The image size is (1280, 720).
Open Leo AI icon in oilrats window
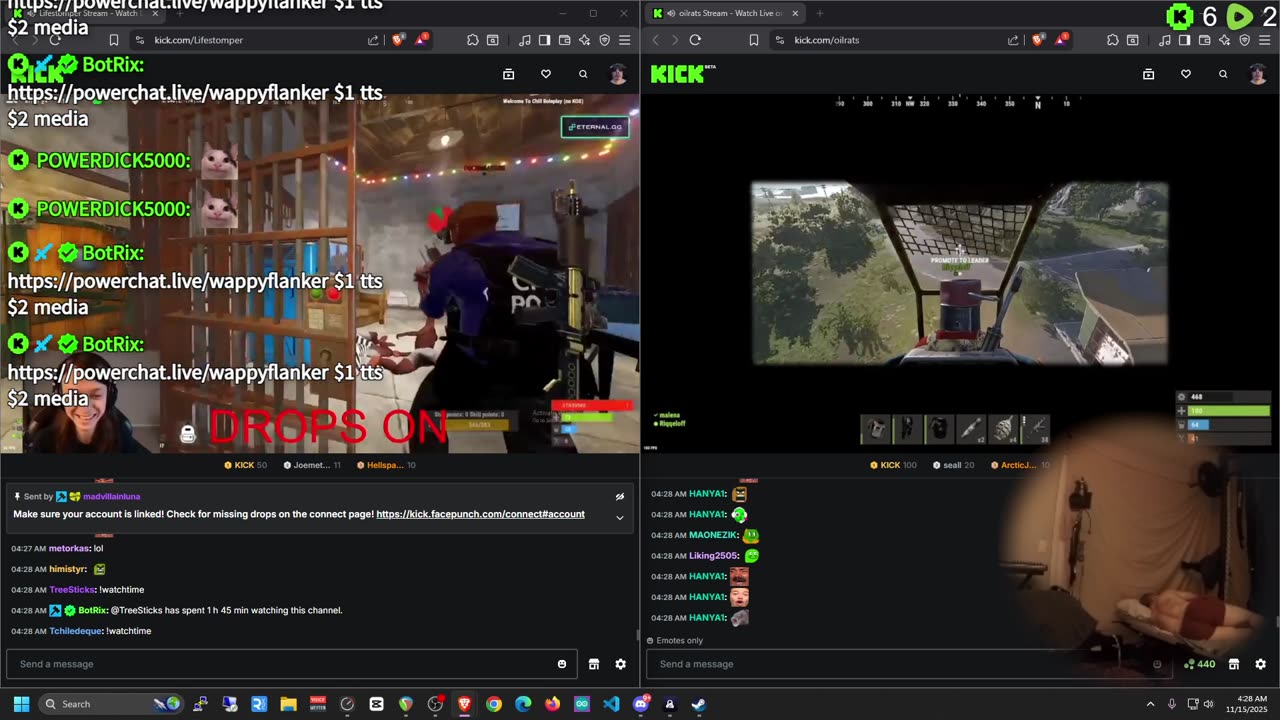tap(1224, 40)
